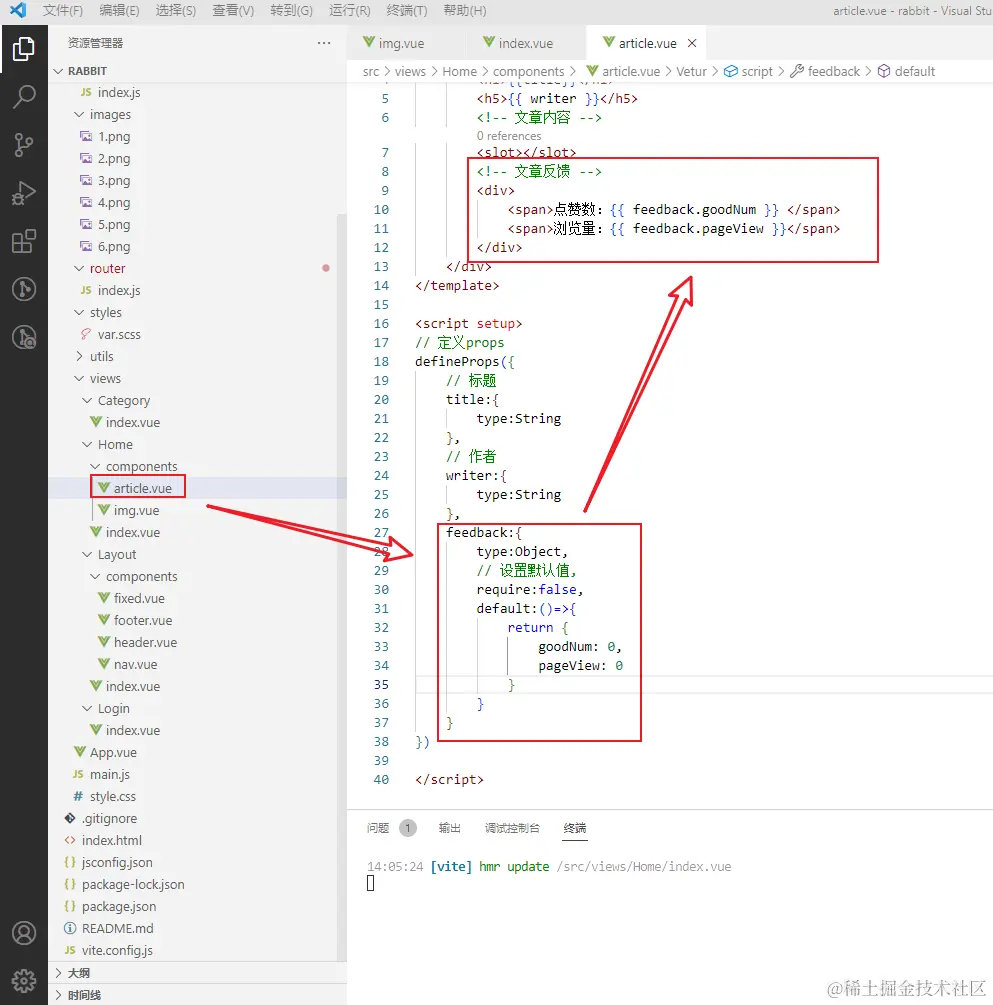Screen dimensions: 993x1005
Task: Open style.css in explorer
Action: 112,796
